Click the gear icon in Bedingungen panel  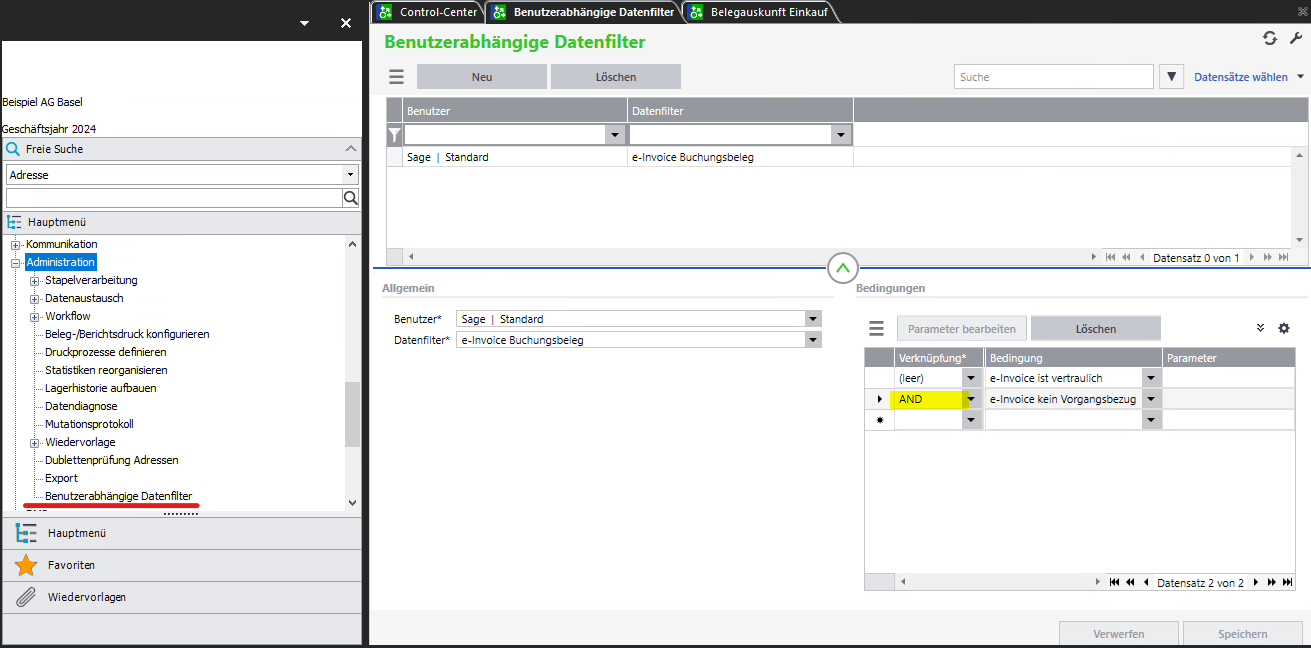1284,328
